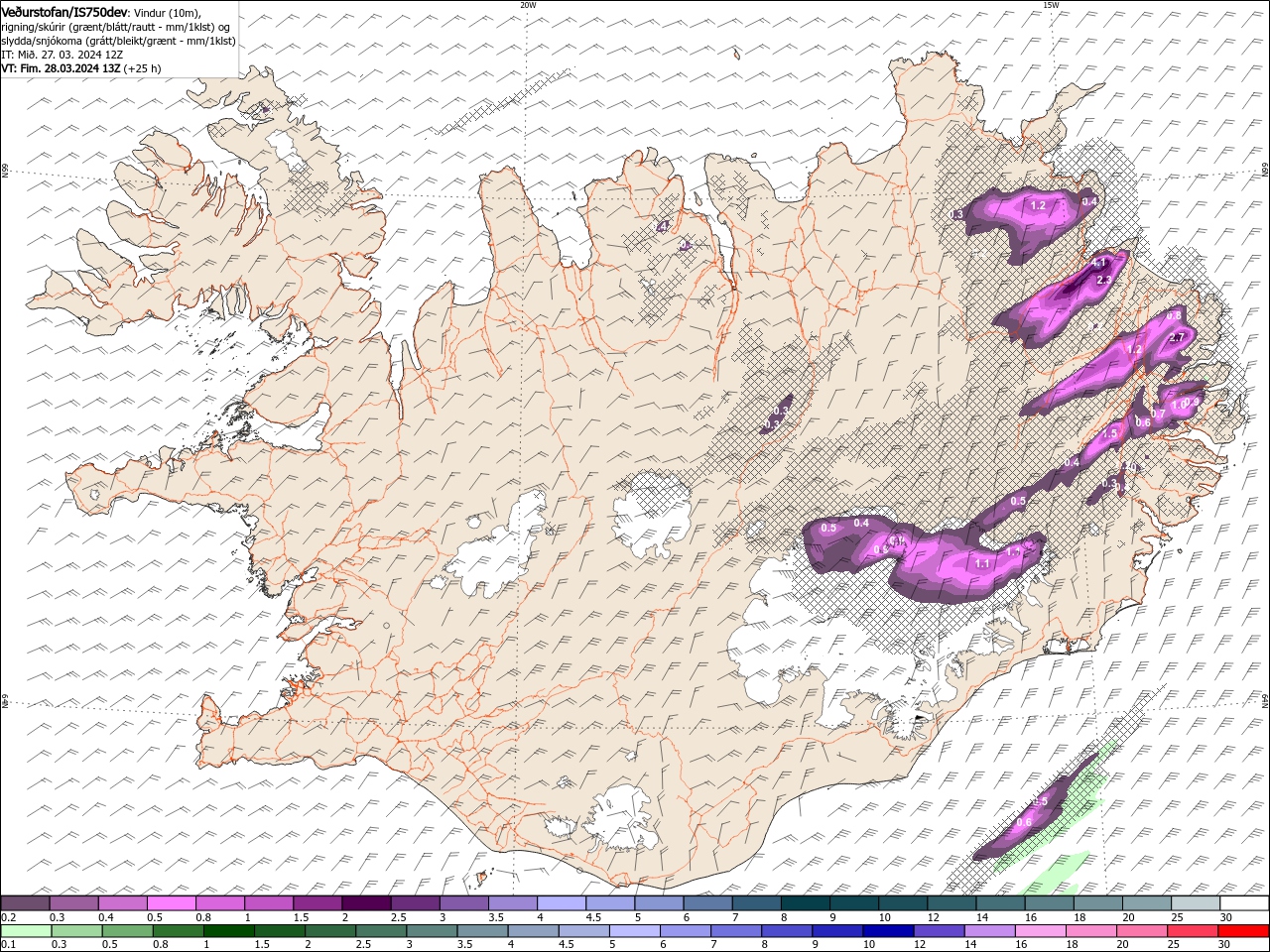This screenshot has width=1270, height=952.
Task: Click the '4.1' snowfall value on the map
Action: click(1099, 264)
